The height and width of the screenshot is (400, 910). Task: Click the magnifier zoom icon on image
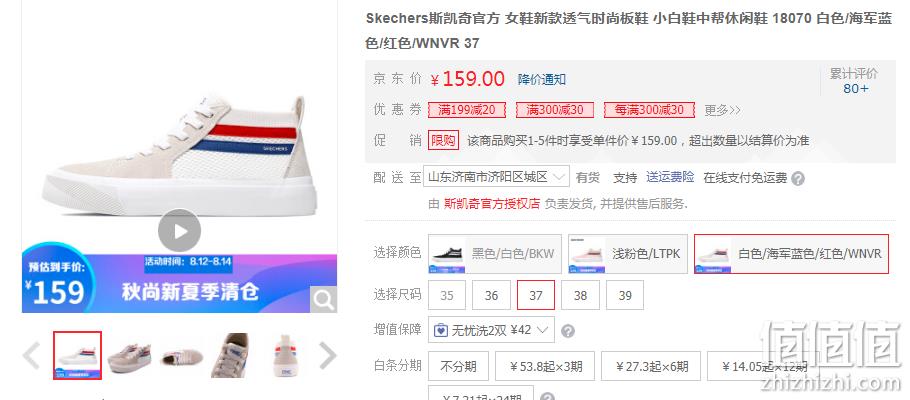tap(323, 300)
